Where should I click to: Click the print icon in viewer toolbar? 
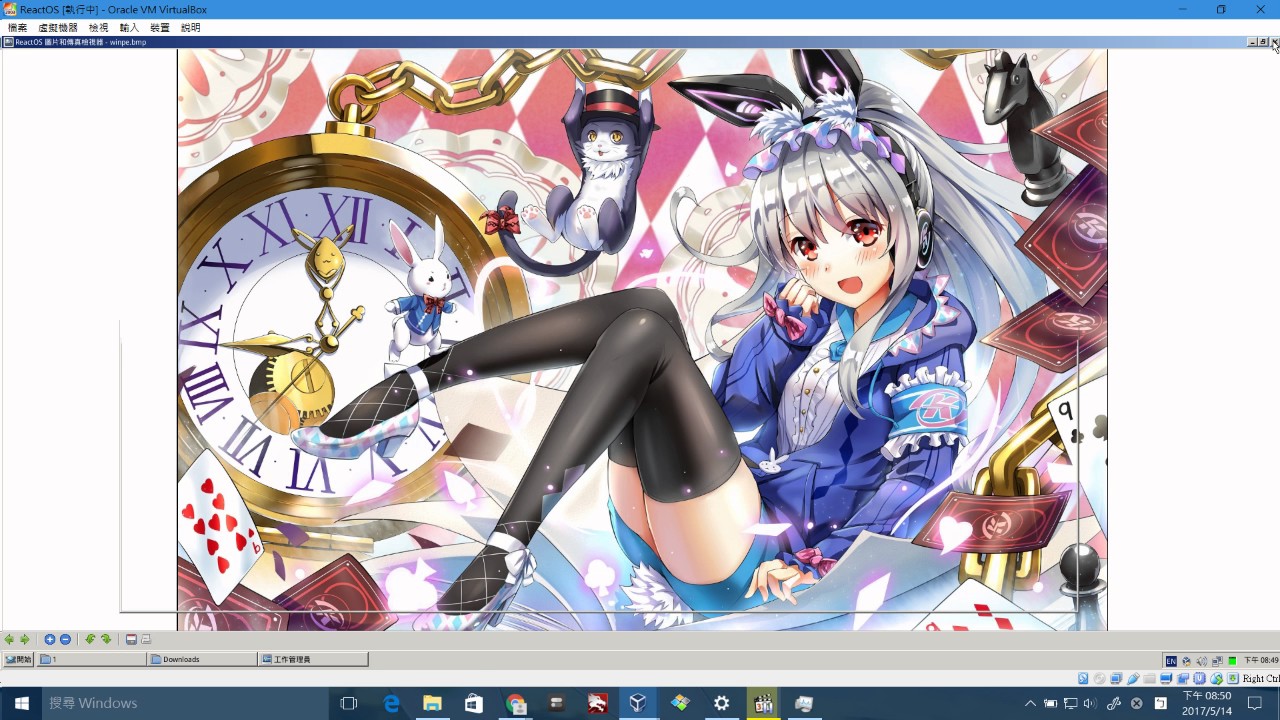coord(146,639)
